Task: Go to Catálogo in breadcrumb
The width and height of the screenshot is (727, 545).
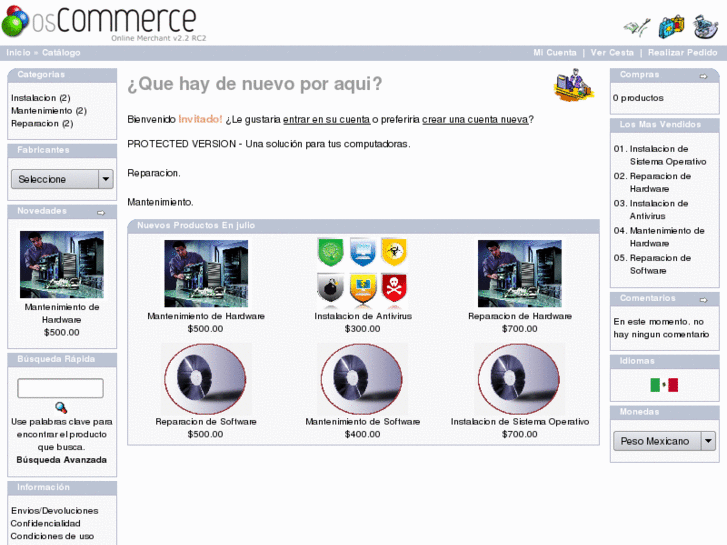Action: pos(61,52)
